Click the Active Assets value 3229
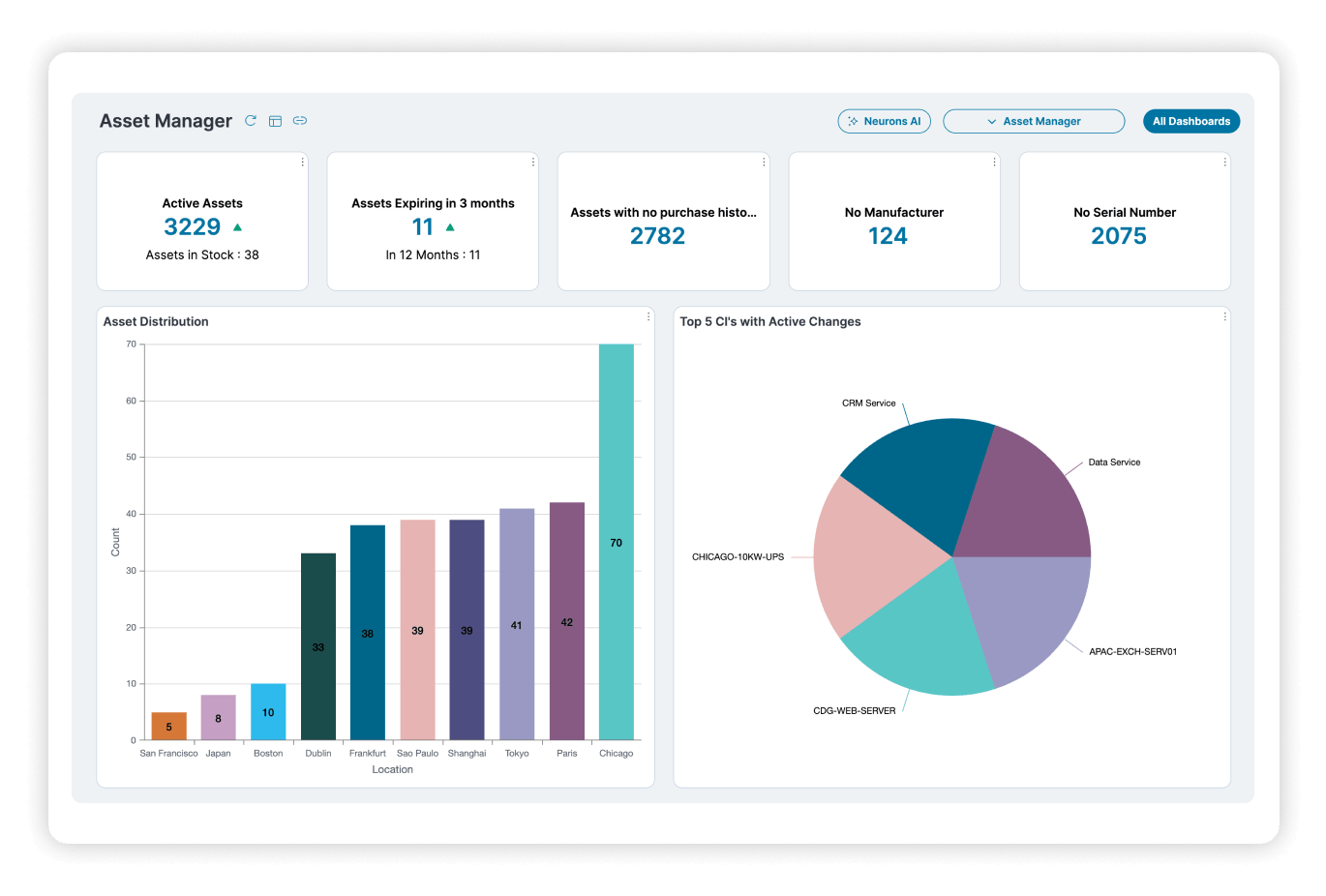1326x896 pixels. (193, 227)
